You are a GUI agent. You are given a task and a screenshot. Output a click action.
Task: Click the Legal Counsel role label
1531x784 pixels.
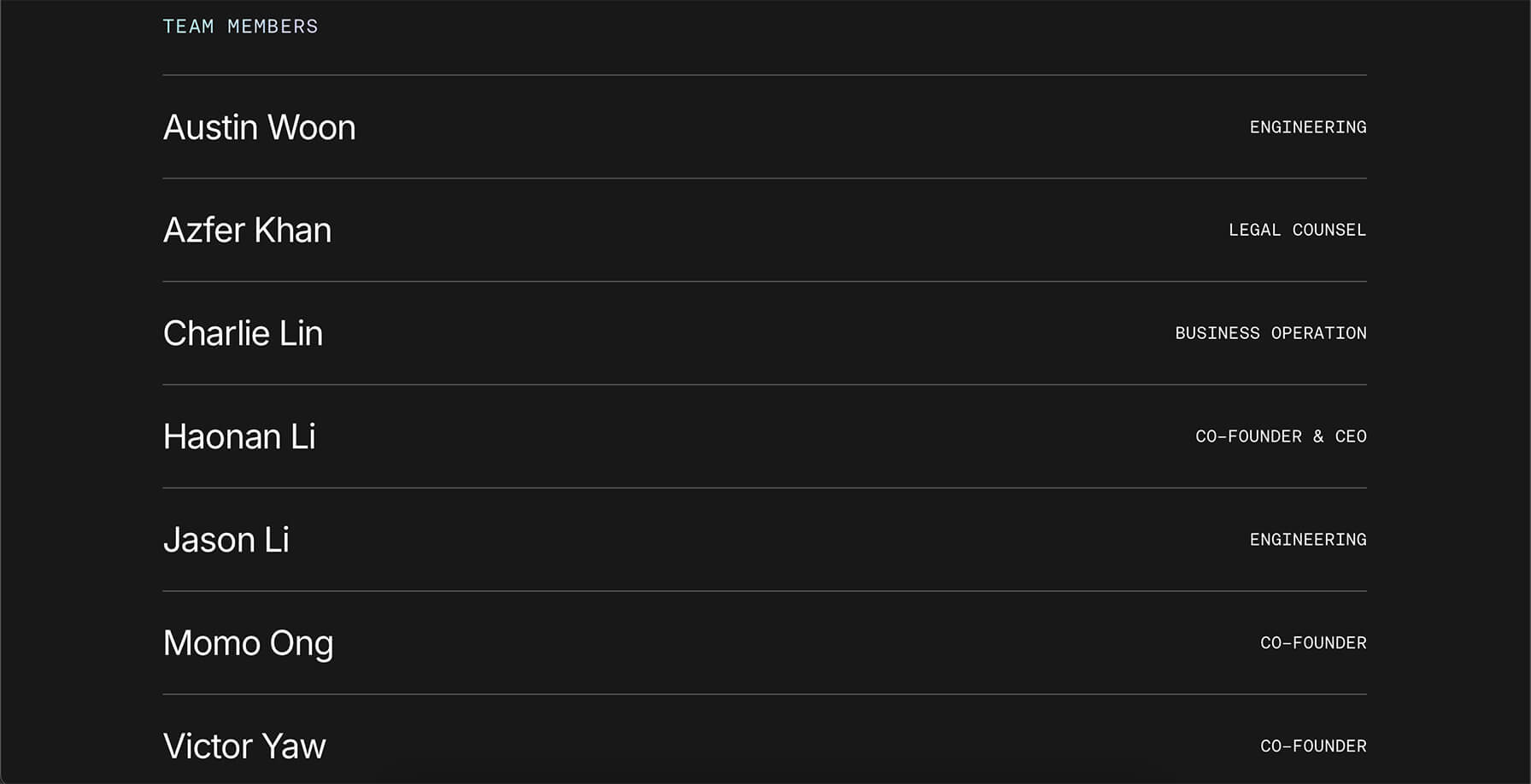[x=1297, y=231]
